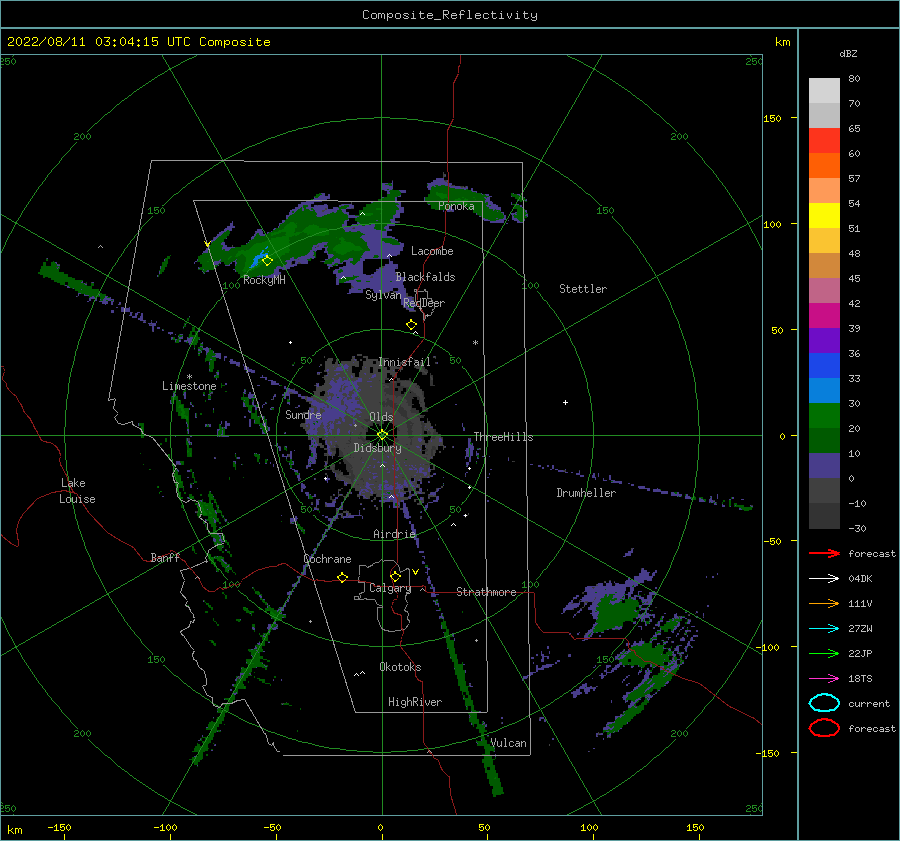Click the Sundre town label
900x841 pixels.
pos(303,414)
